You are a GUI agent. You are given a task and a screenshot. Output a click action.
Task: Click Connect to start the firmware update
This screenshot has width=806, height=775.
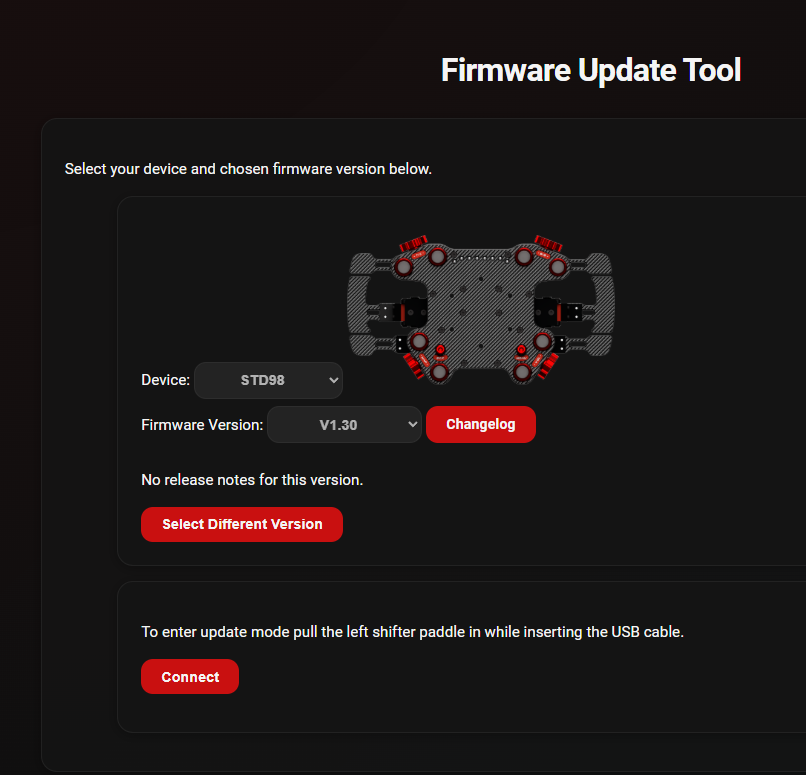(x=190, y=676)
